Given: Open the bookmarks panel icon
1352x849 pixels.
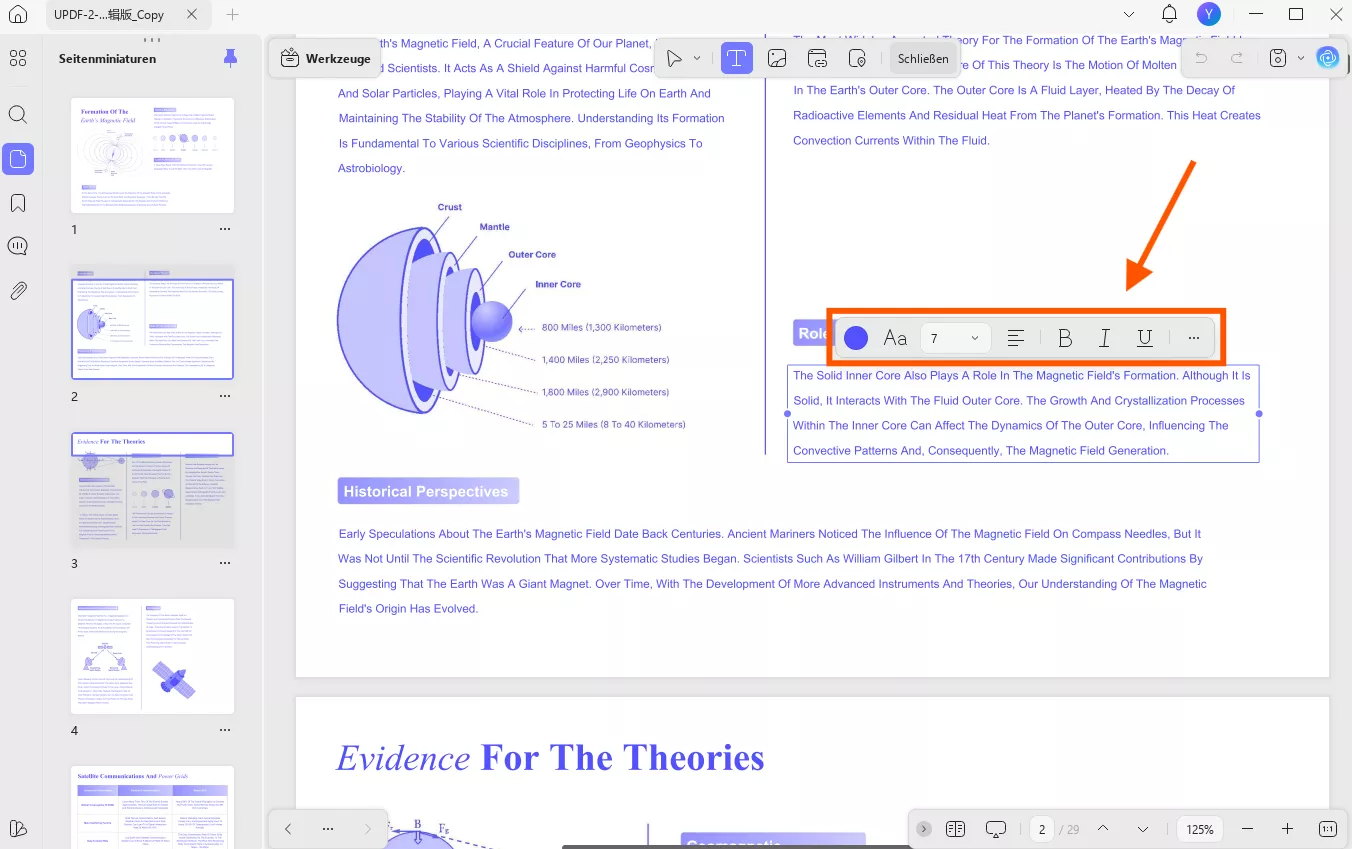Looking at the screenshot, I should tap(18, 203).
